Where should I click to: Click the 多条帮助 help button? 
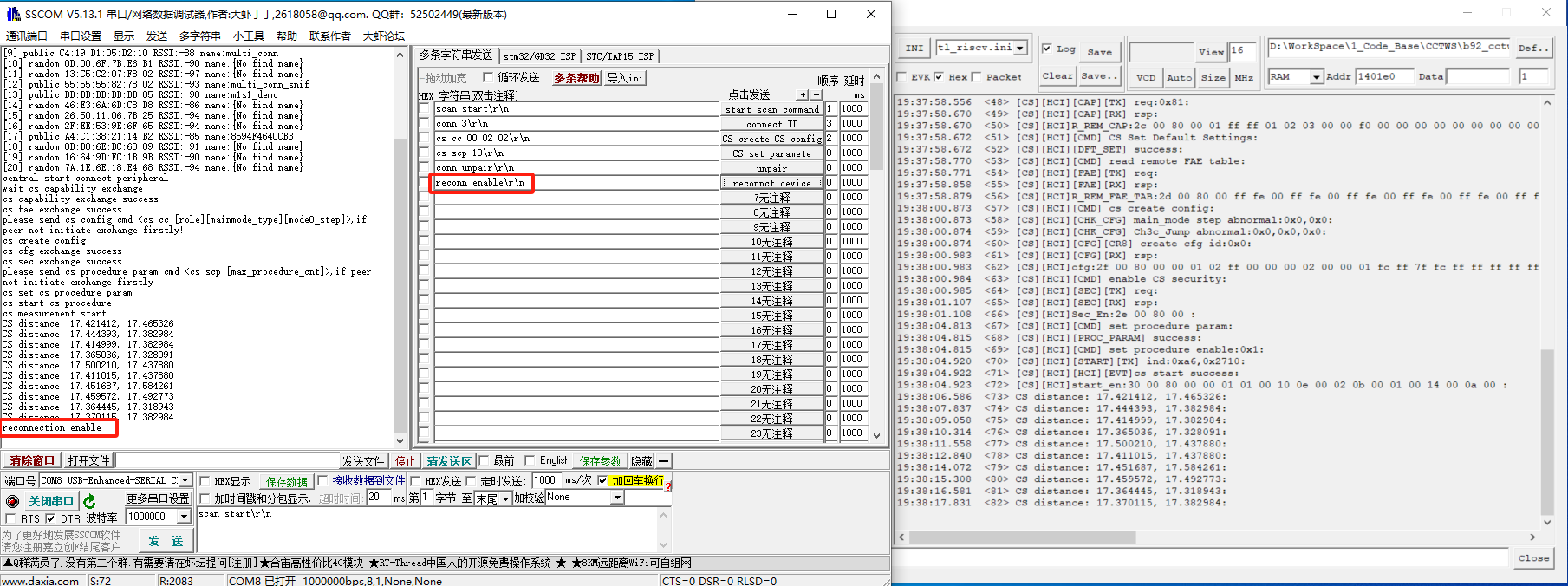tap(576, 78)
